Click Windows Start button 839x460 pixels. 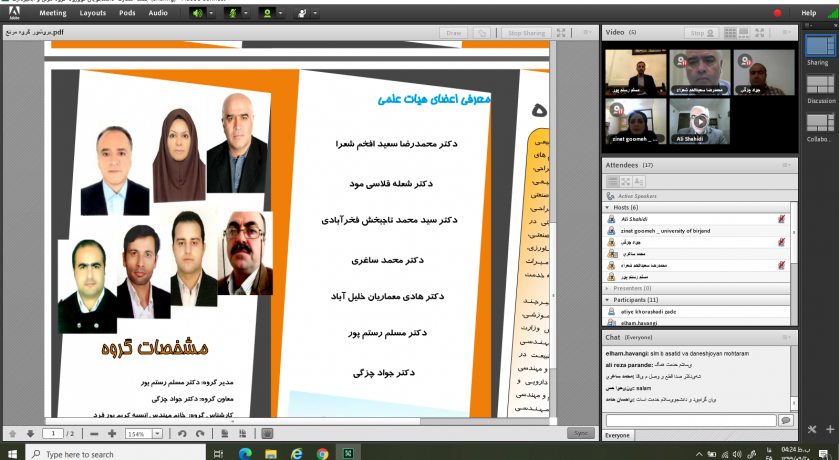[x=12, y=454]
